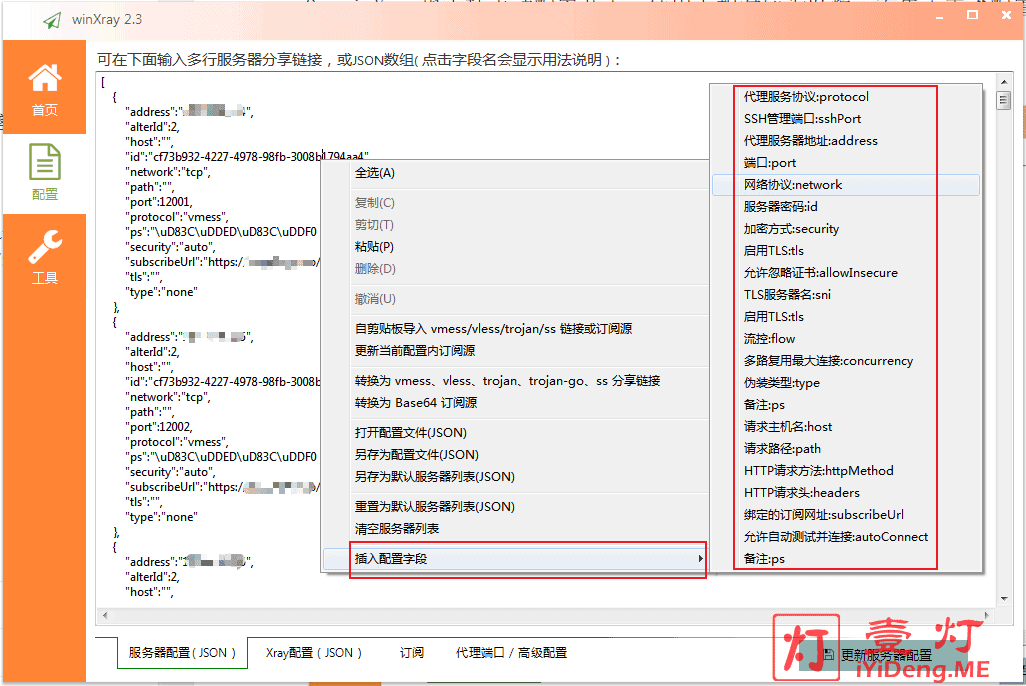
Task: Click the "port":12002 line in editor
Action: pyautogui.click(x=160, y=427)
